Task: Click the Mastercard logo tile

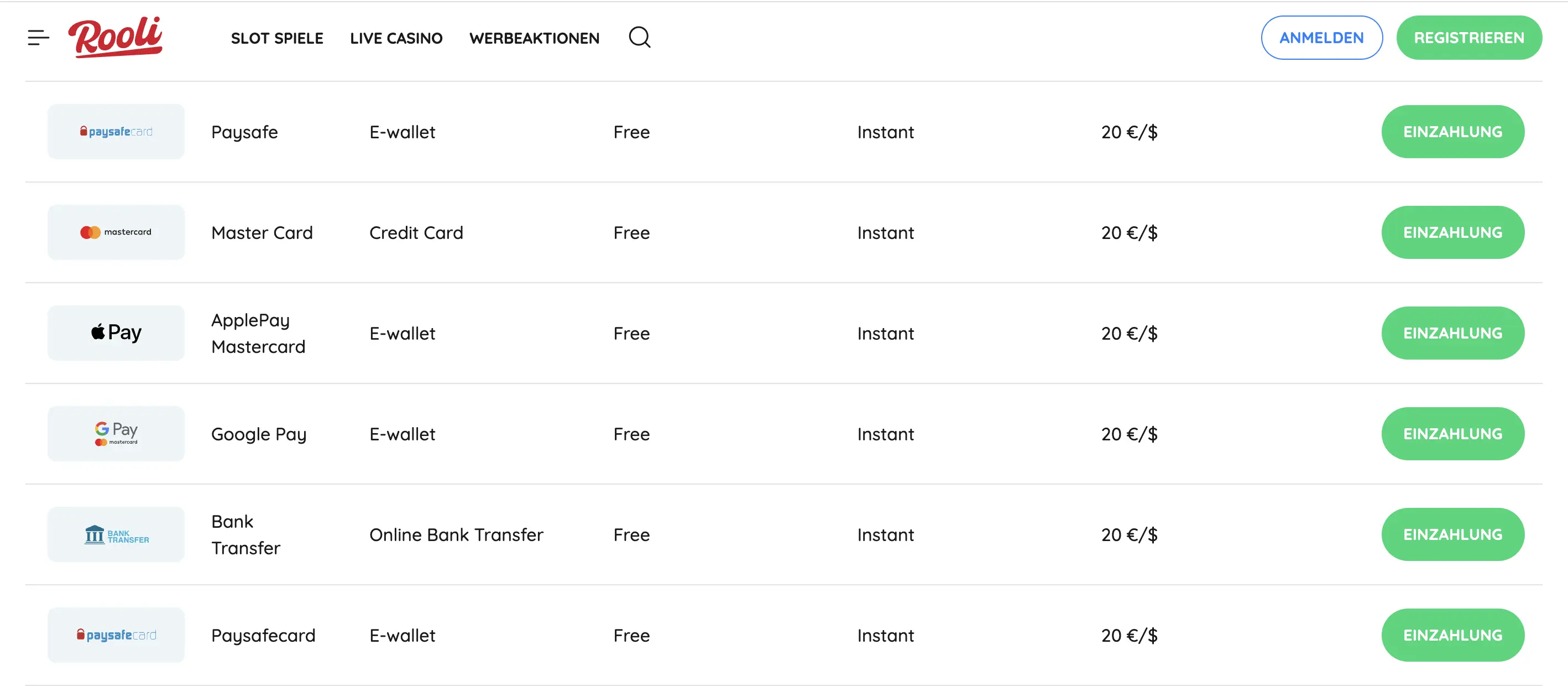Action: point(116,232)
